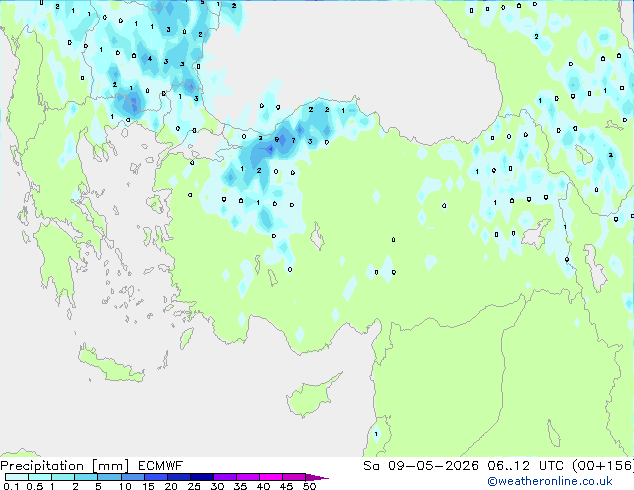Click the '[mm]' unit label
Screen dimensions: 634x490
coord(110,466)
